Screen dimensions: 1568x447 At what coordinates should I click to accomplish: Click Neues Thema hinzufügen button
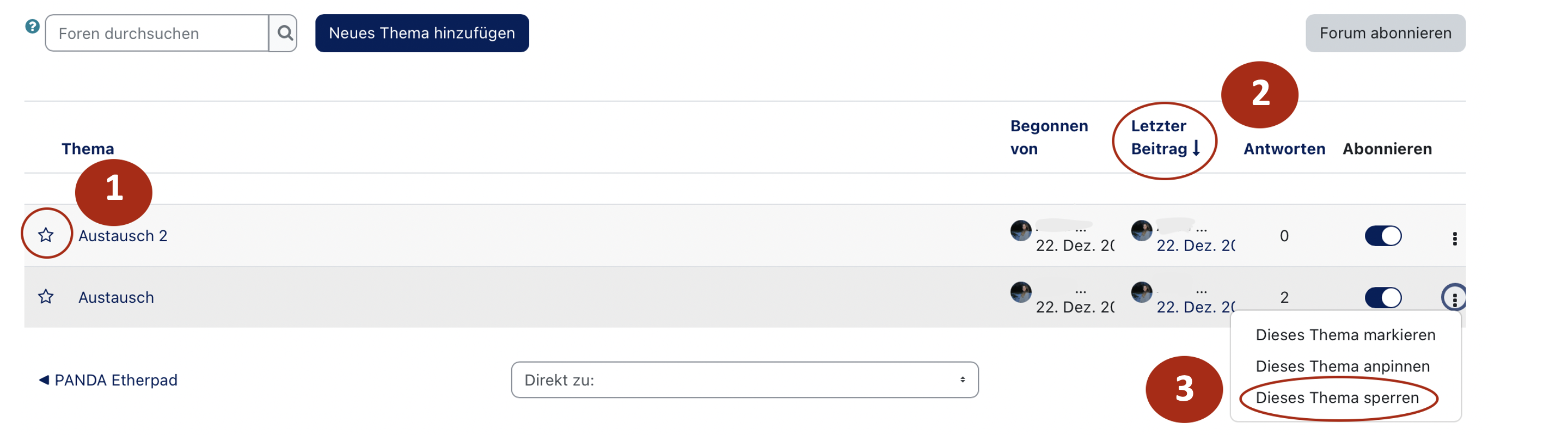[422, 33]
